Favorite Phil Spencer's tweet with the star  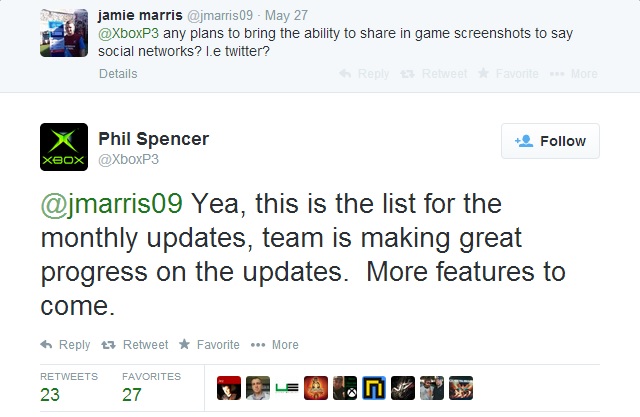[x=209, y=345]
